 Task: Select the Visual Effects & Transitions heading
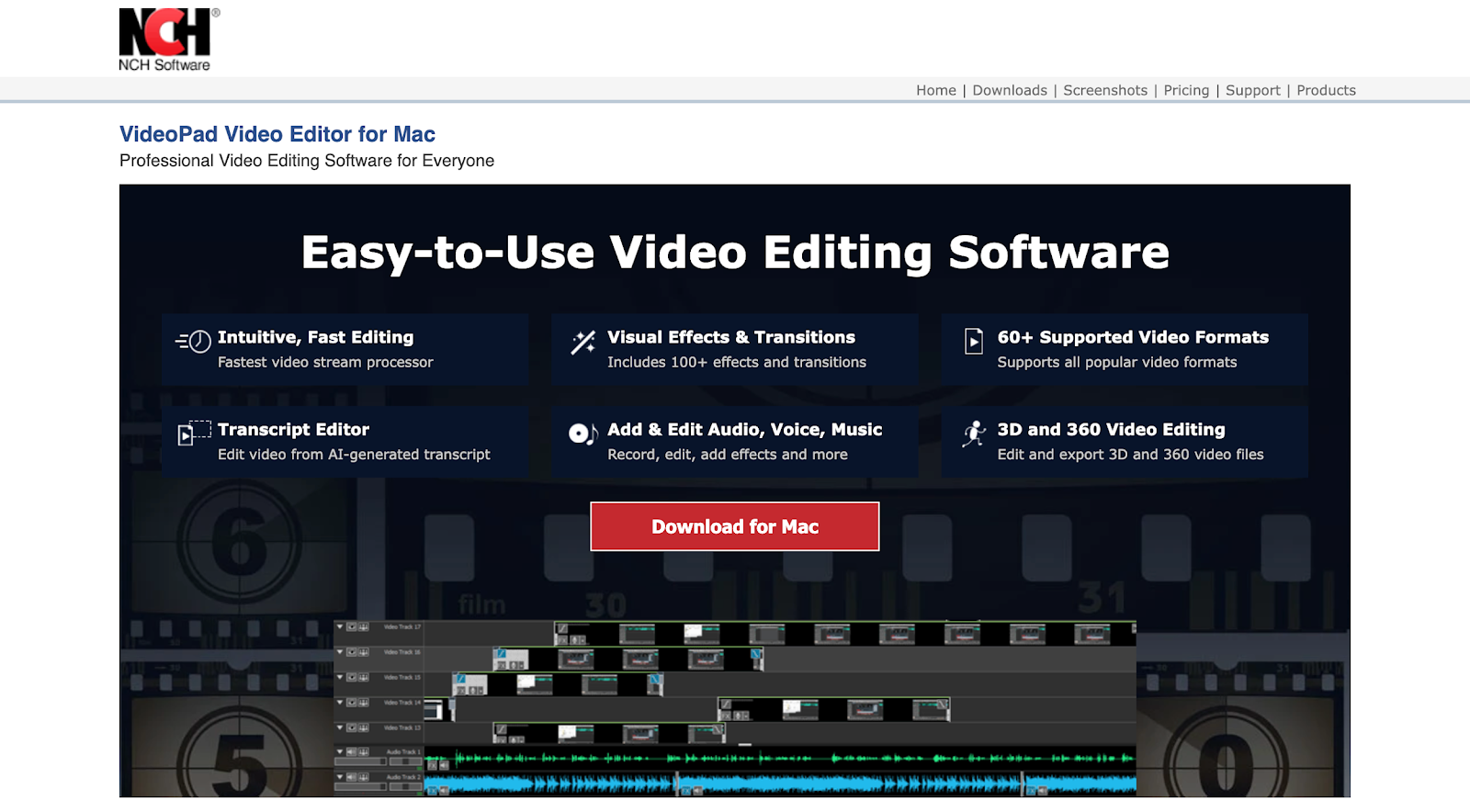[x=731, y=337]
